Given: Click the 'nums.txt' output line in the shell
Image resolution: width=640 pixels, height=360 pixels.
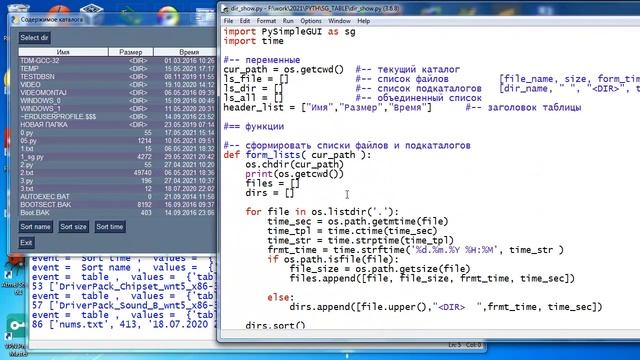Looking at the screenshot, I should point(123,325).
